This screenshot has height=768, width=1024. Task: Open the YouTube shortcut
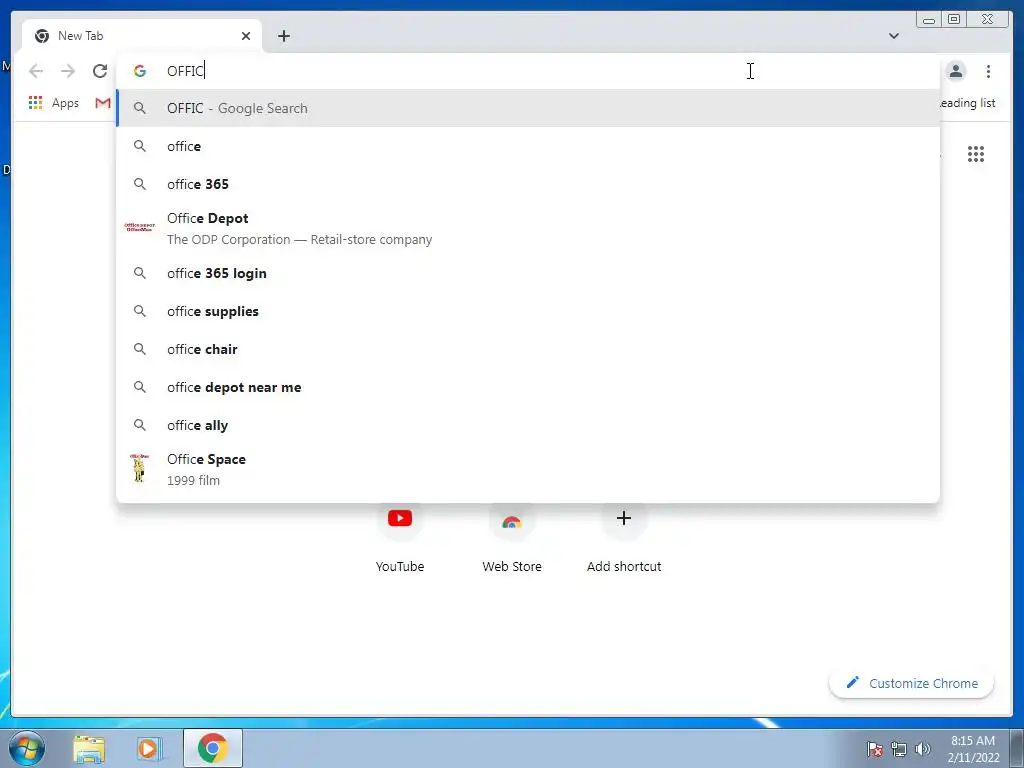click(400, 537)
